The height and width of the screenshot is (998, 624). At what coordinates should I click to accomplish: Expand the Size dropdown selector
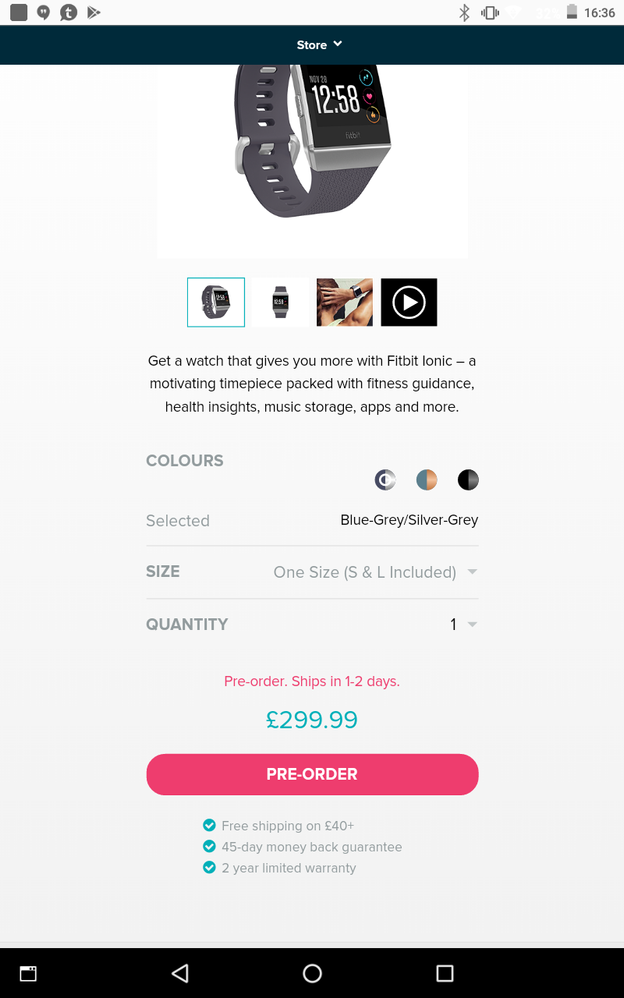pyautogui.click(x=312, y=572)
